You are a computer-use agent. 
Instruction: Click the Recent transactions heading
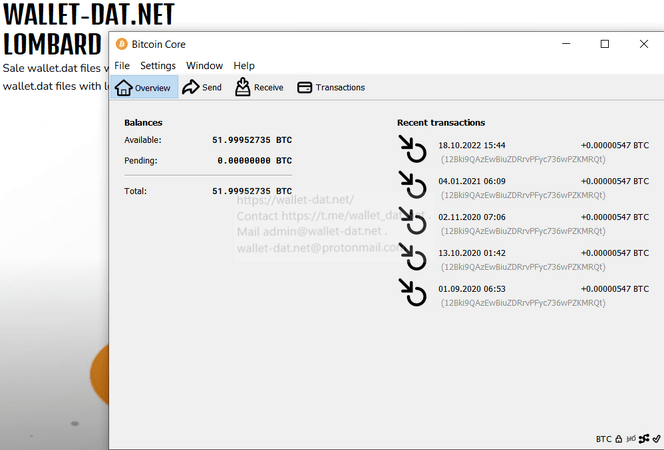tap(441, 123)
